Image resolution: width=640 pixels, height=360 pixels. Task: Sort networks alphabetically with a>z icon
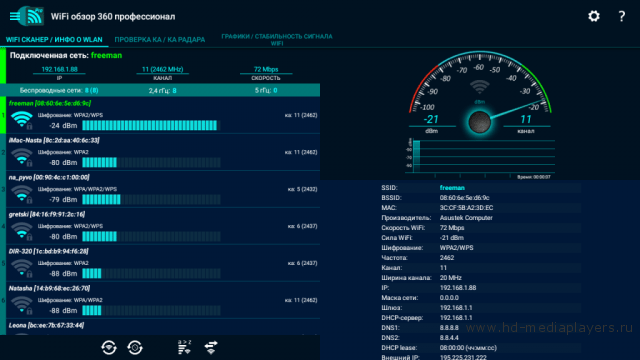(184, 347)
